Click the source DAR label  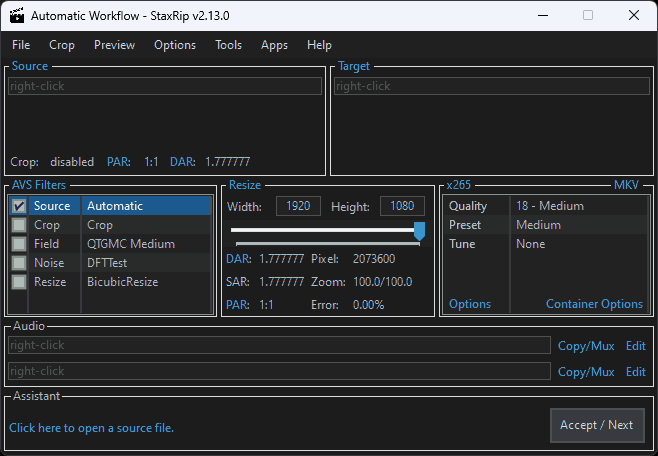(x=183, y=162)
